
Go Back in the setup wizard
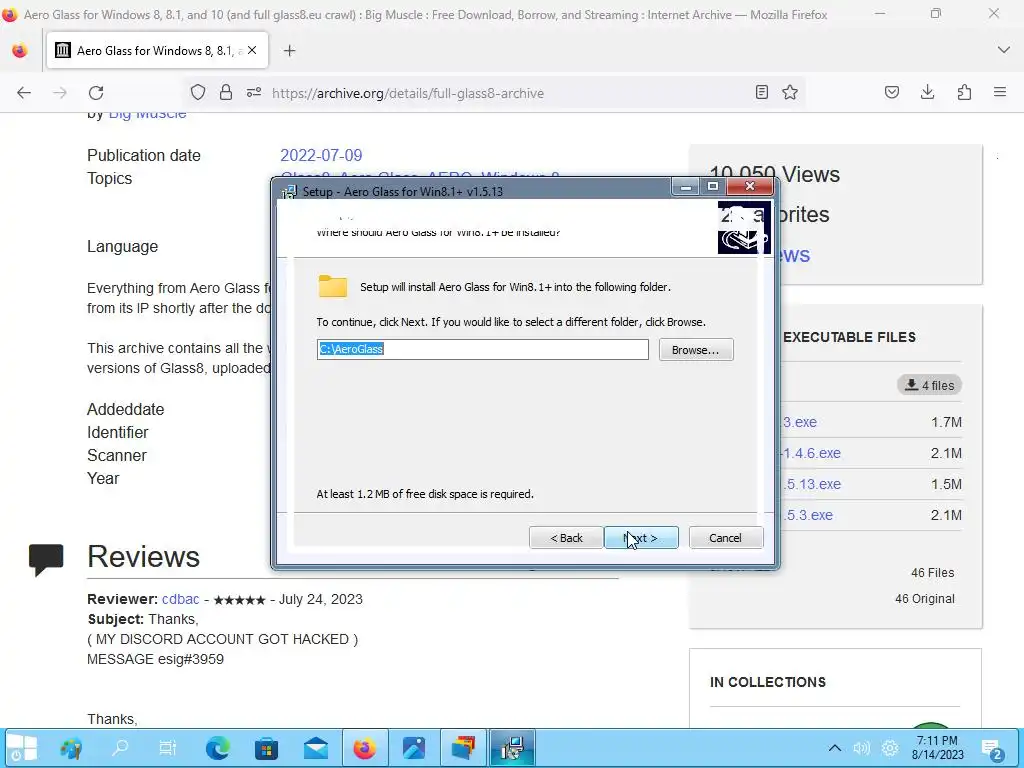coord(566,538)
